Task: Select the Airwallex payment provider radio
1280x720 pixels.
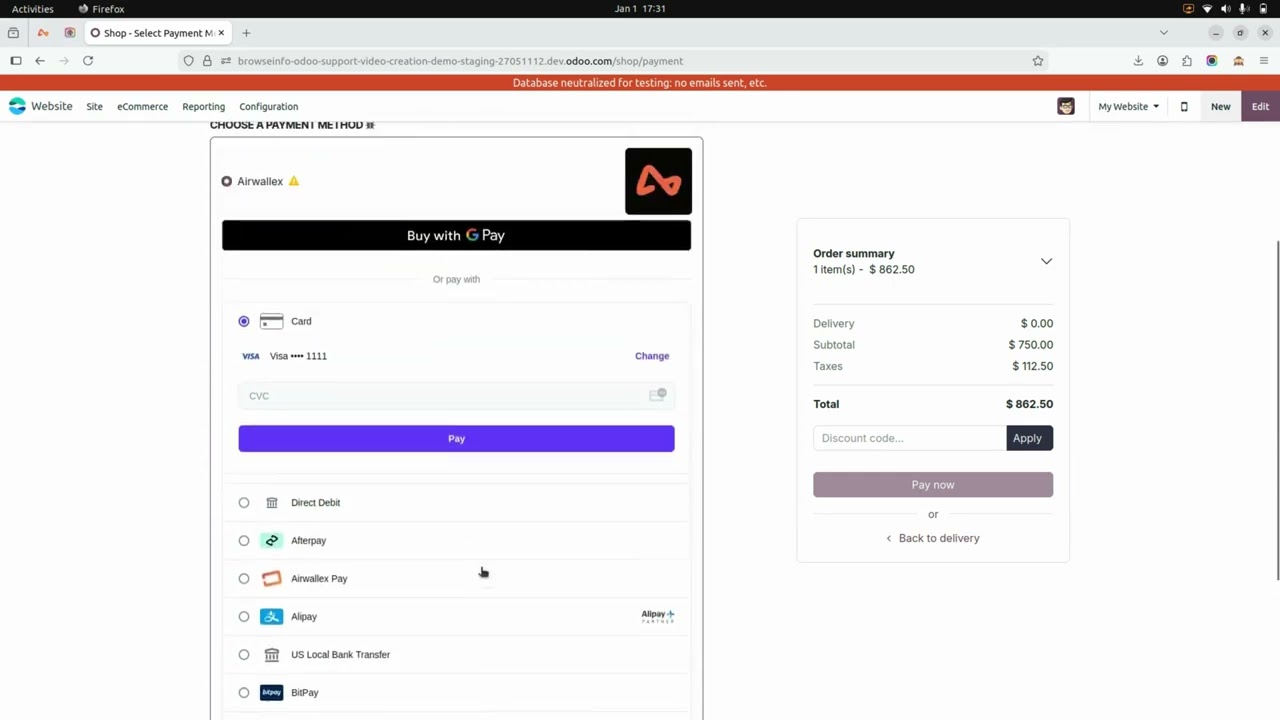Action: 227,181
